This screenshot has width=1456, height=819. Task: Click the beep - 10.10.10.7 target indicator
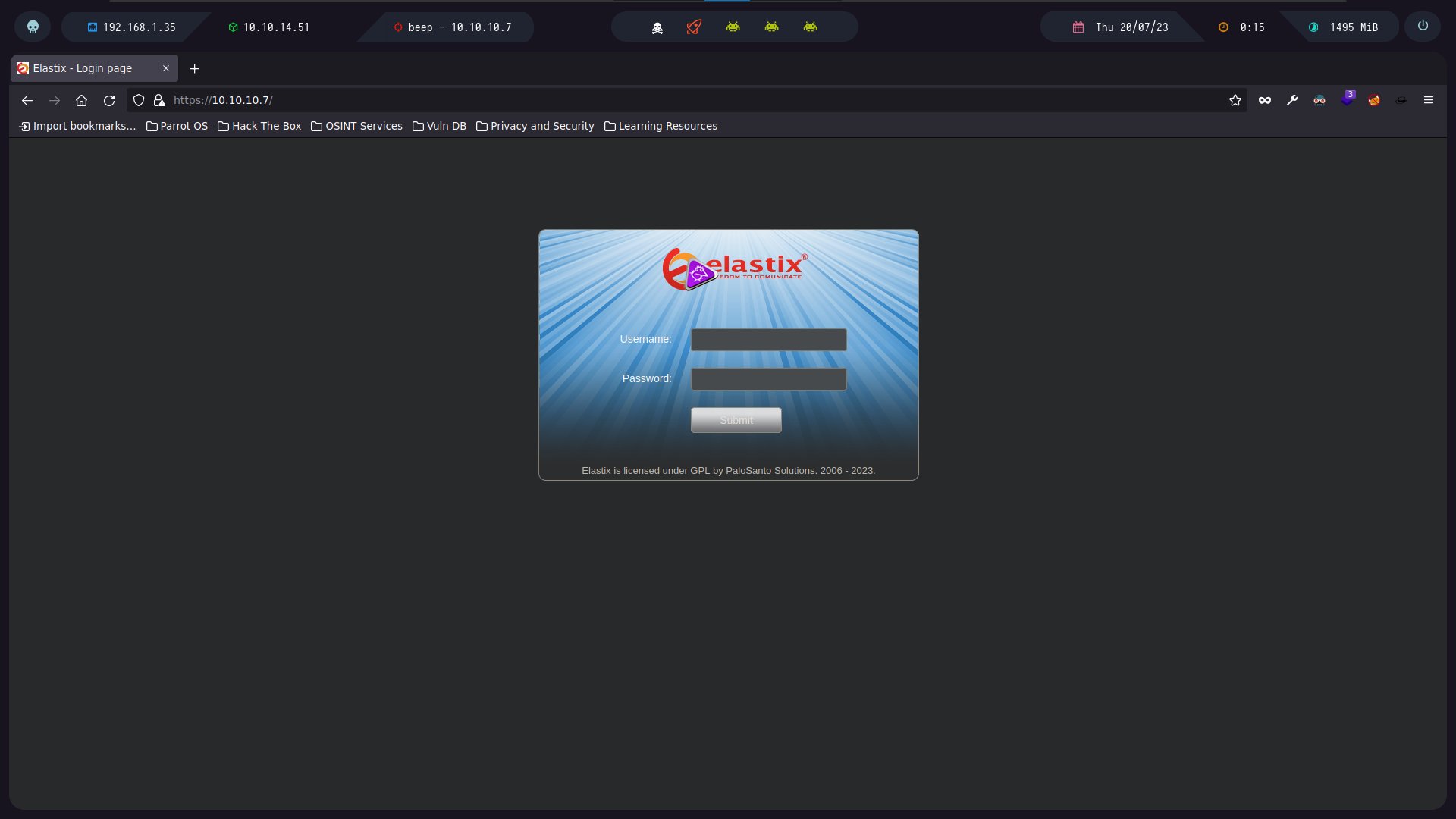pos(453,27)
